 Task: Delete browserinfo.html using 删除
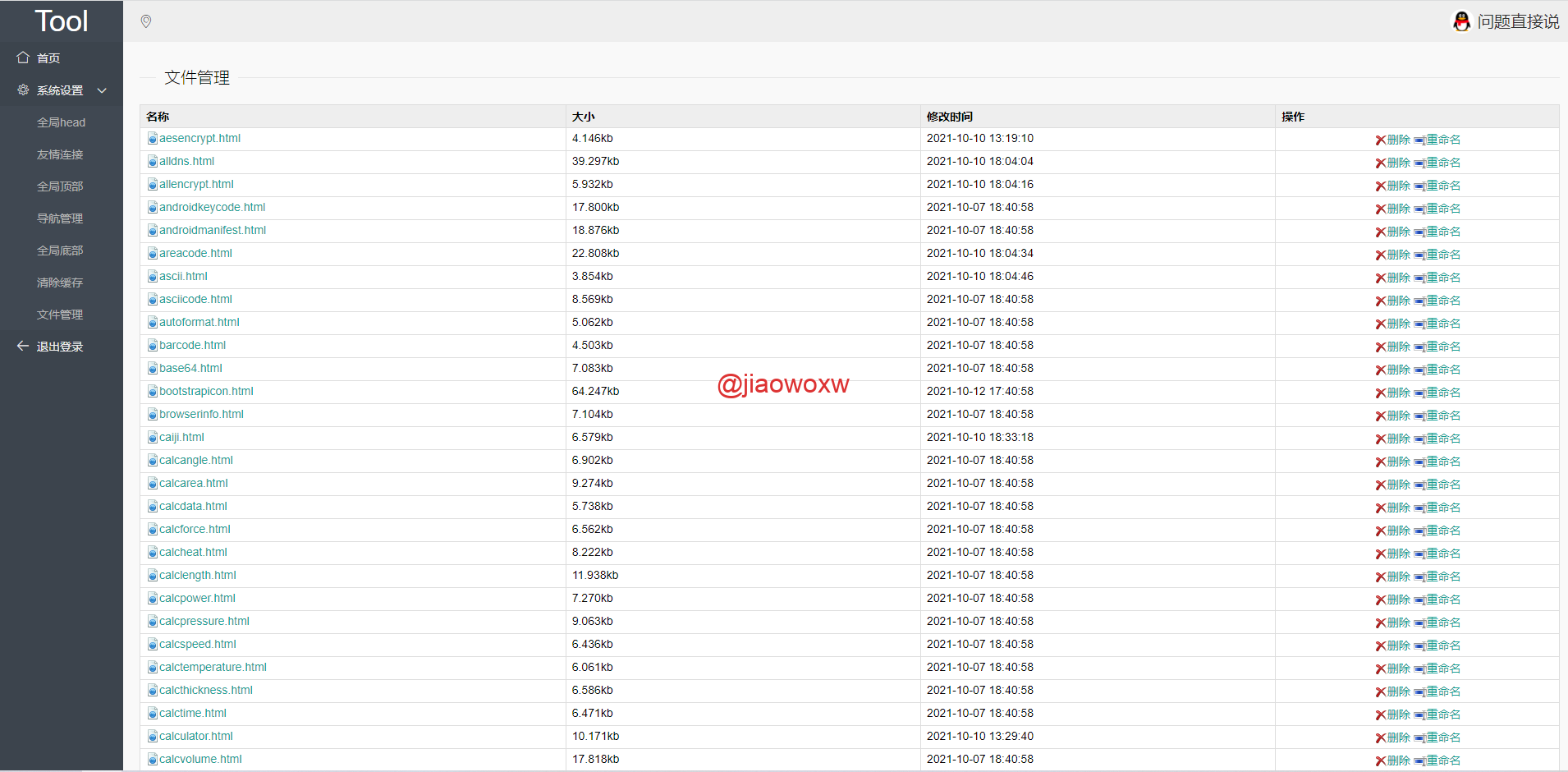point(1393,416)
